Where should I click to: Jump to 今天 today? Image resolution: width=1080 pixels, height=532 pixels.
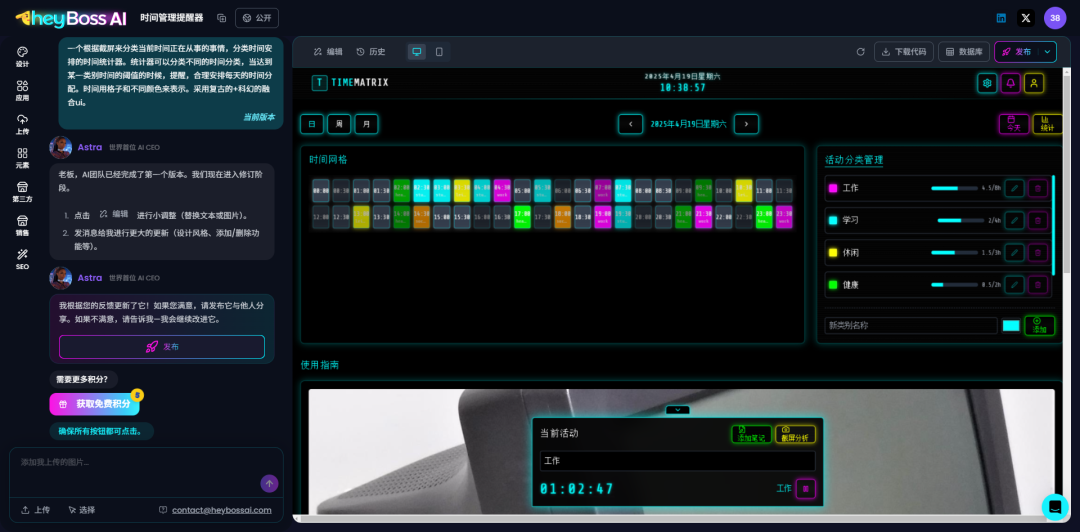coord(1014,124)
